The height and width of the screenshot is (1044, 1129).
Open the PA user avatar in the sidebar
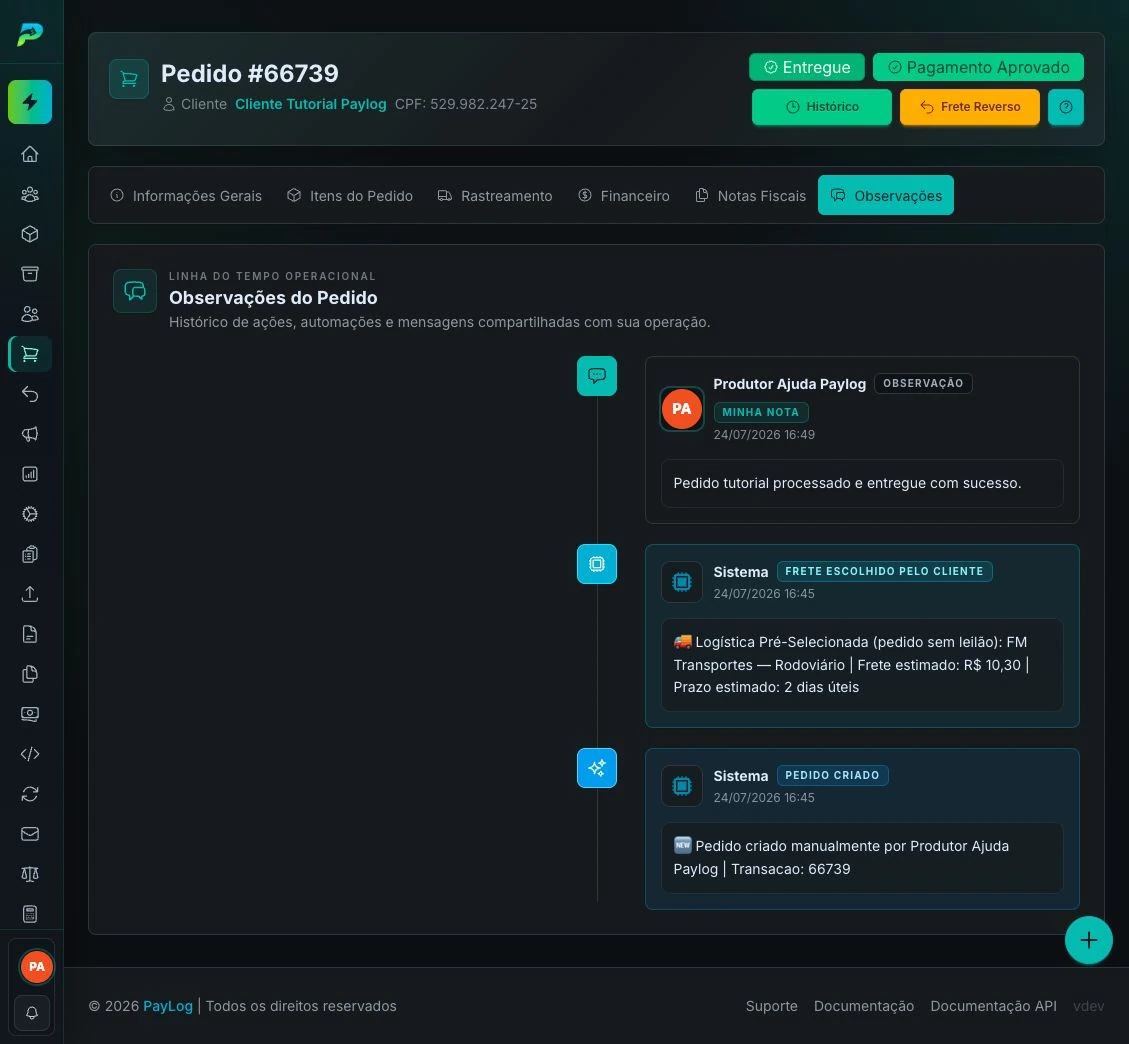point(37,967)
